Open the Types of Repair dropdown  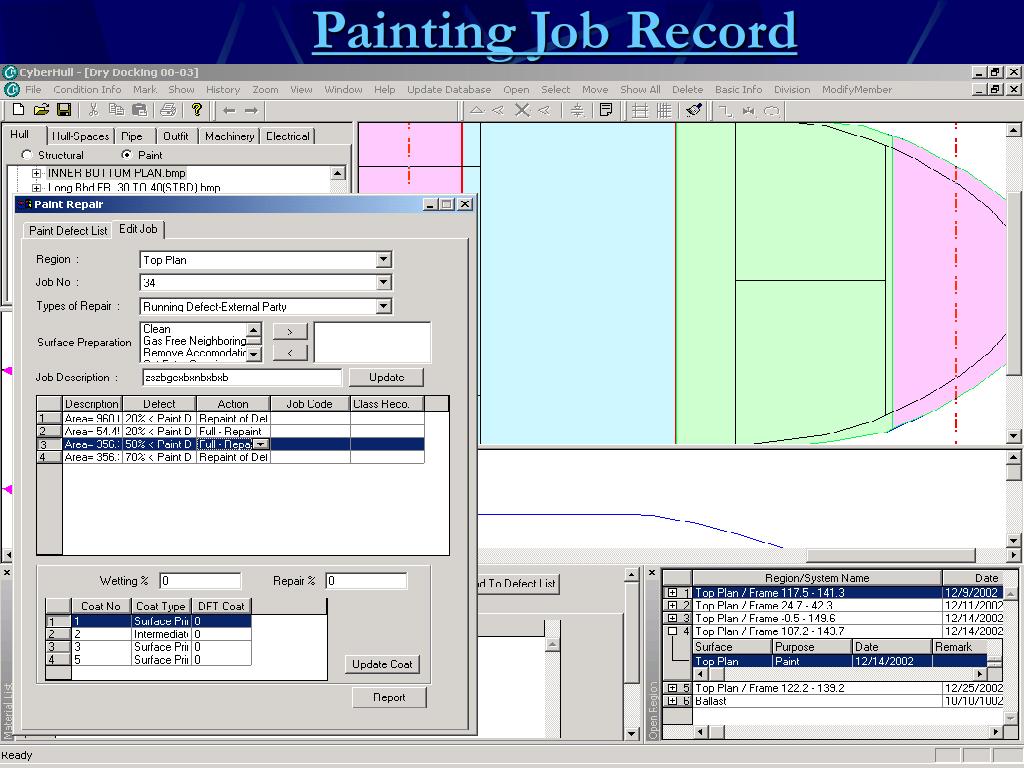click(x=383, y=306)
